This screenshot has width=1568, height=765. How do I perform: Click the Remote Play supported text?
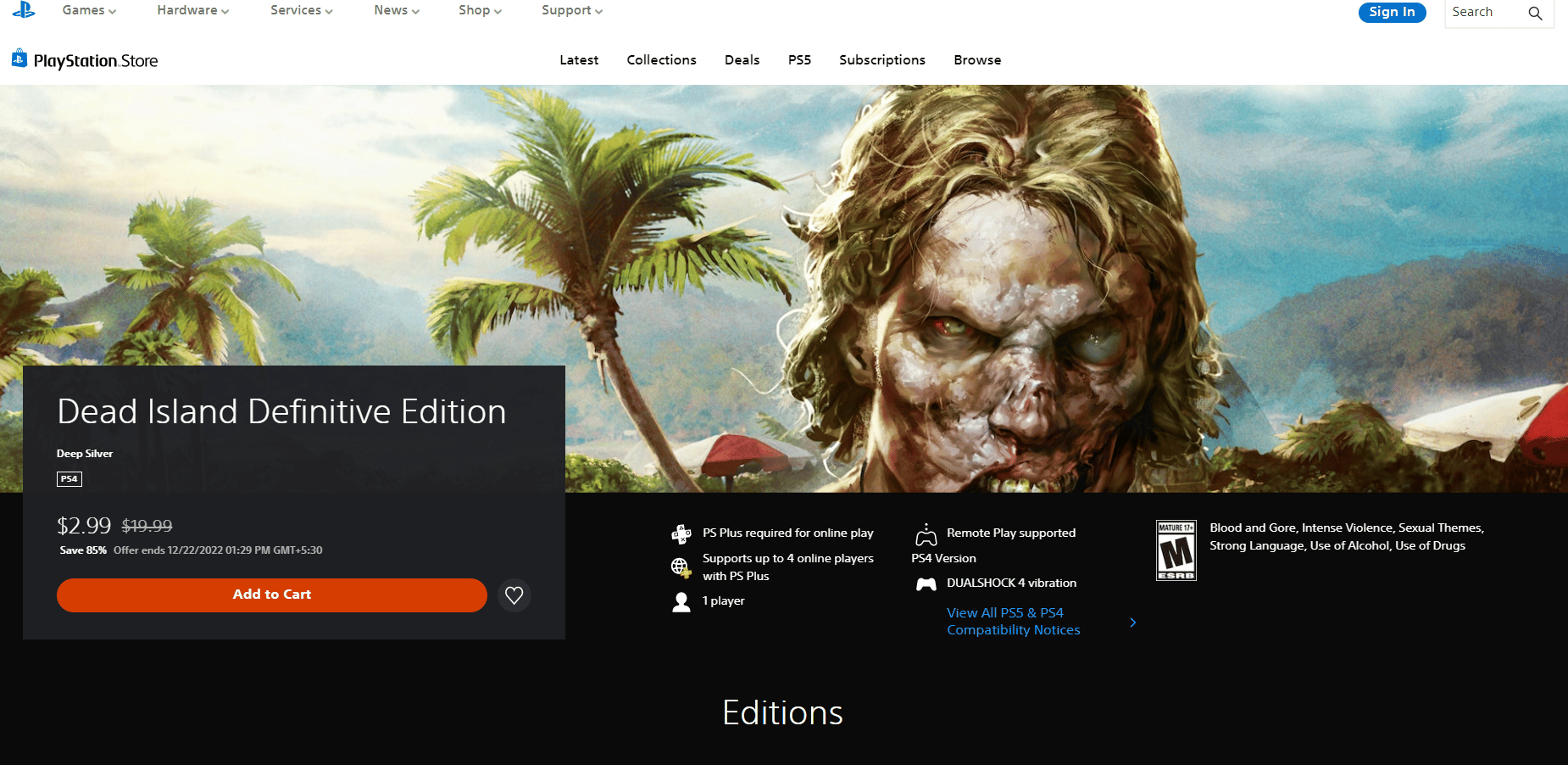coord(1011,533)
